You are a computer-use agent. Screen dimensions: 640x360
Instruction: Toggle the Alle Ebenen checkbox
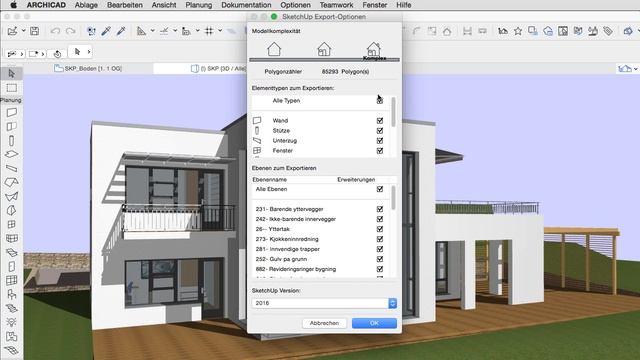380,189
